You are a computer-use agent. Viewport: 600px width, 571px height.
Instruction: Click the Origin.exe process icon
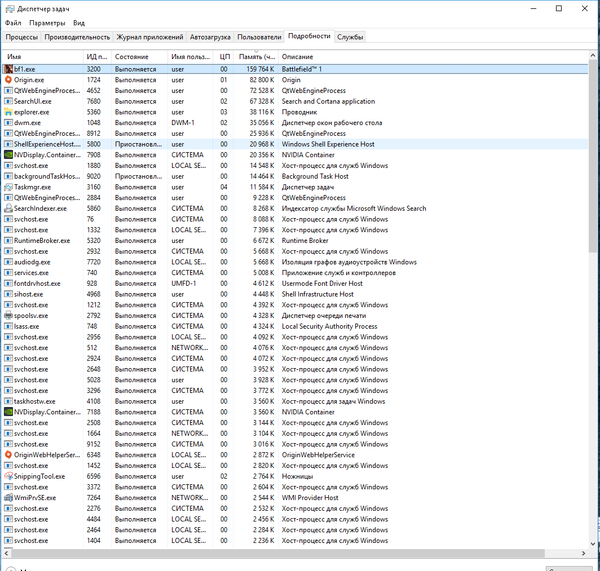[8, 79]
